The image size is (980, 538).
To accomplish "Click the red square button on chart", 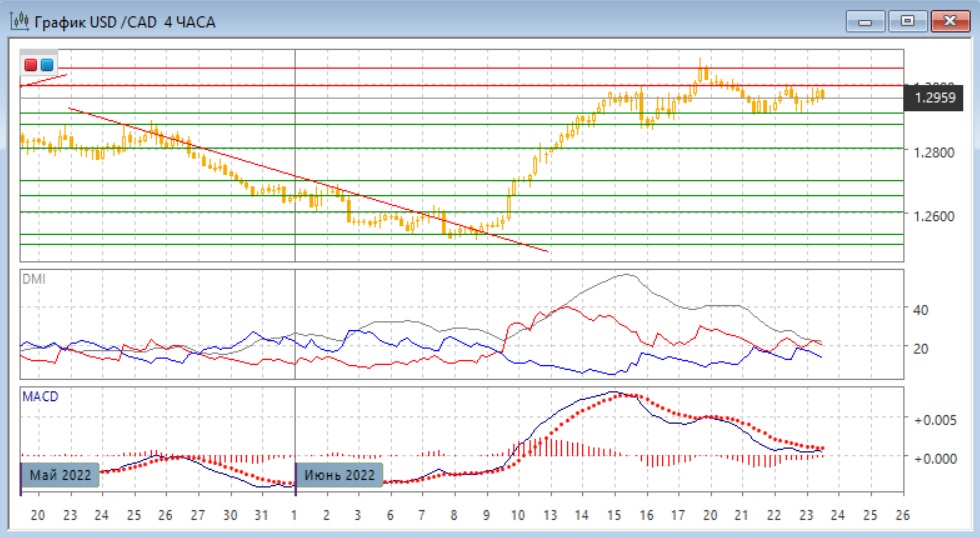I will [31, 65].
